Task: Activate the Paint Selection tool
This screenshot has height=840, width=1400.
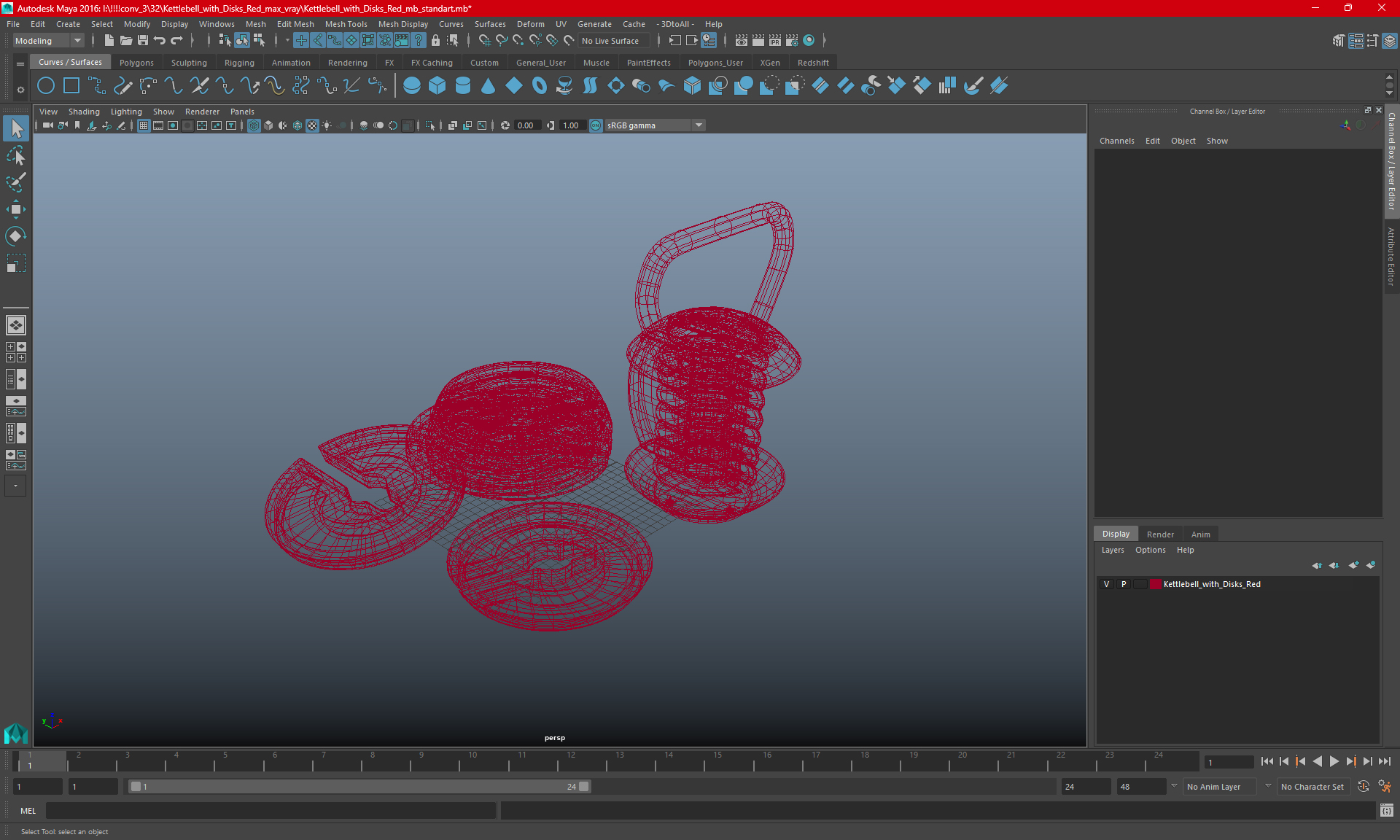Action: [15, 182]
